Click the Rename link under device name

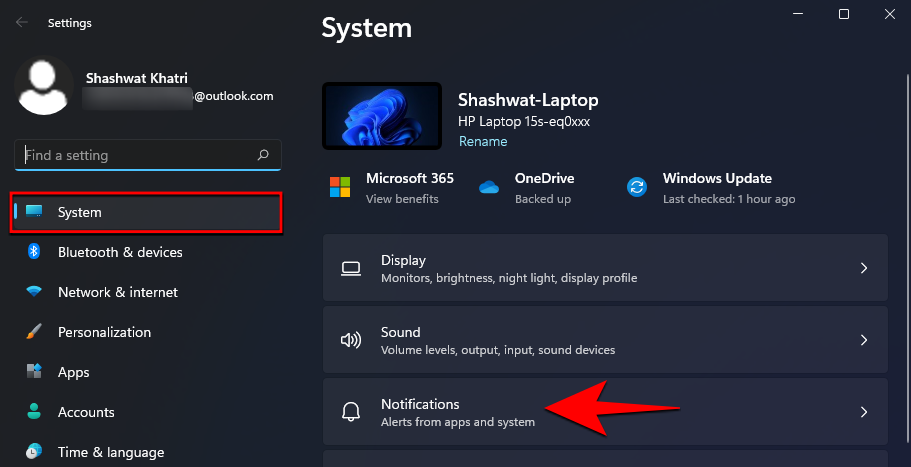click(x=482, y=141)
